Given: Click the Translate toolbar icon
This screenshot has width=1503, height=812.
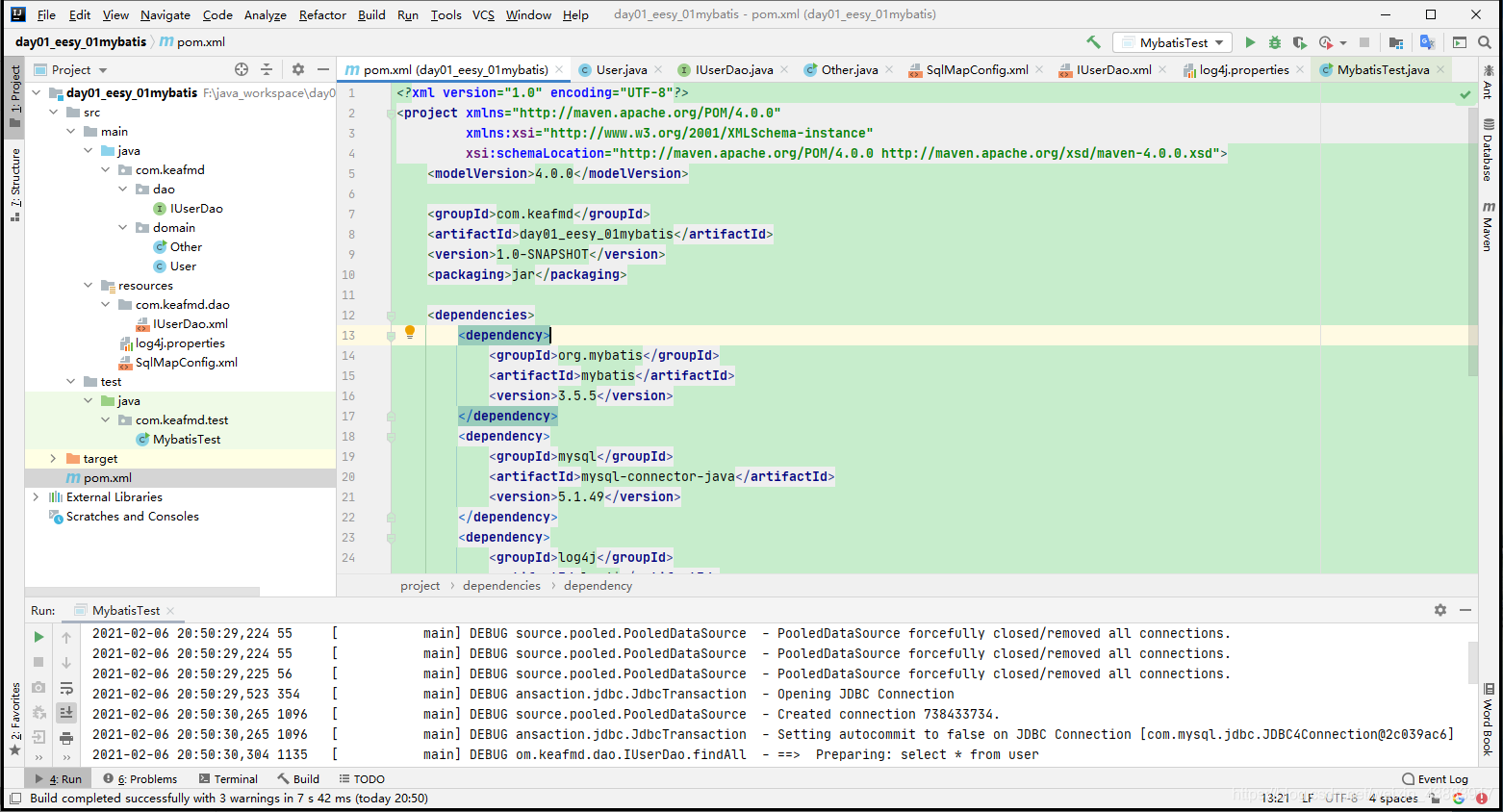Looking at the screenshot, I should click(x=1428, y=42).
